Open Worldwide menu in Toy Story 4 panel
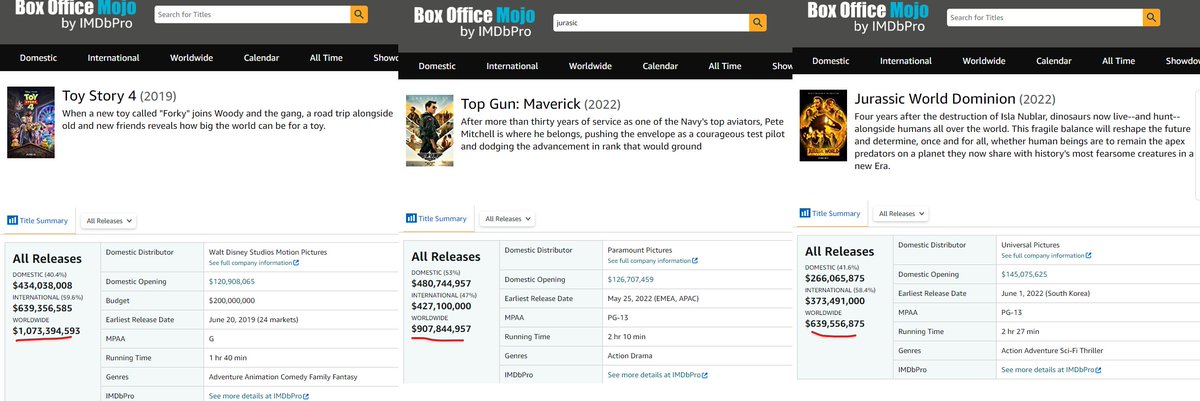This screenshot has height=401, width=1200. (x=192, y=58)
